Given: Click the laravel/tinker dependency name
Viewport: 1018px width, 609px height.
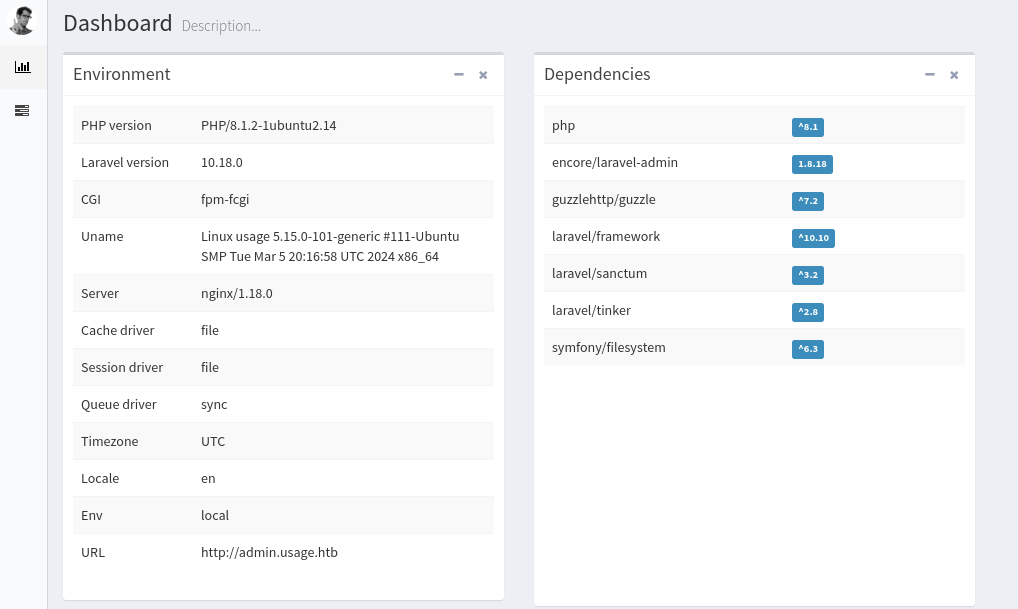Looking at the screenshot, I should point(591,310).
